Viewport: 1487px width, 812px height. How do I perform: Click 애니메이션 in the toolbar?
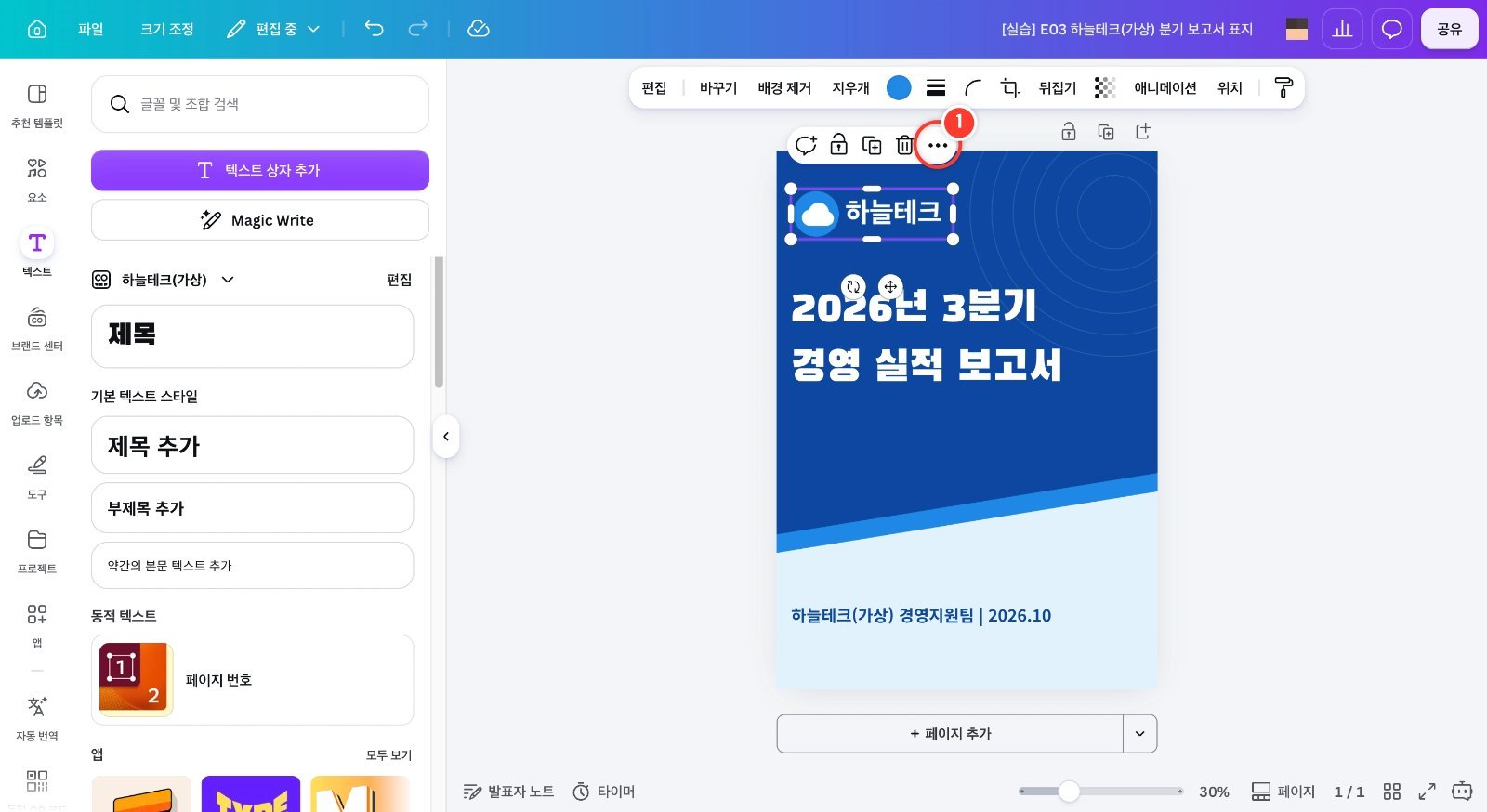click(1165, 87)
